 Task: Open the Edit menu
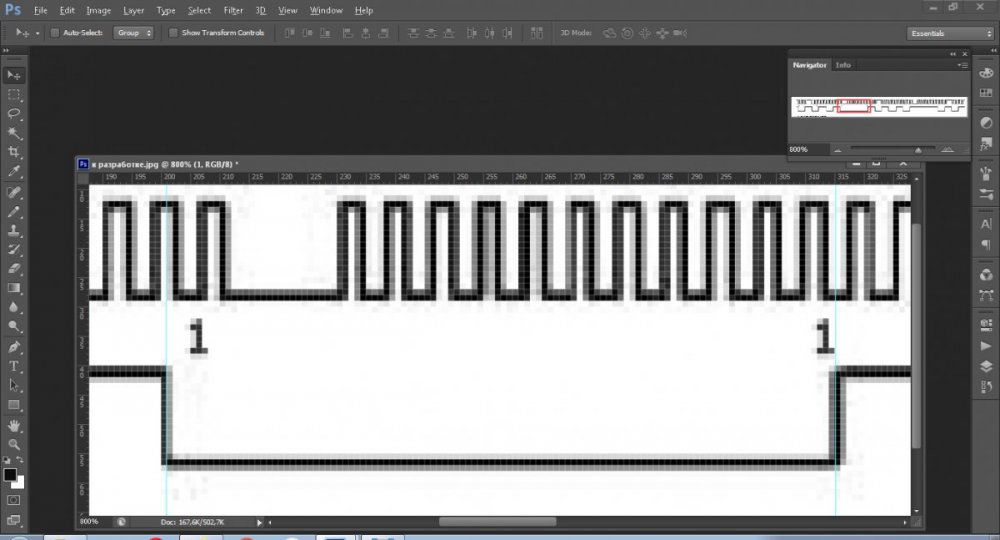[x=67, y=10]
